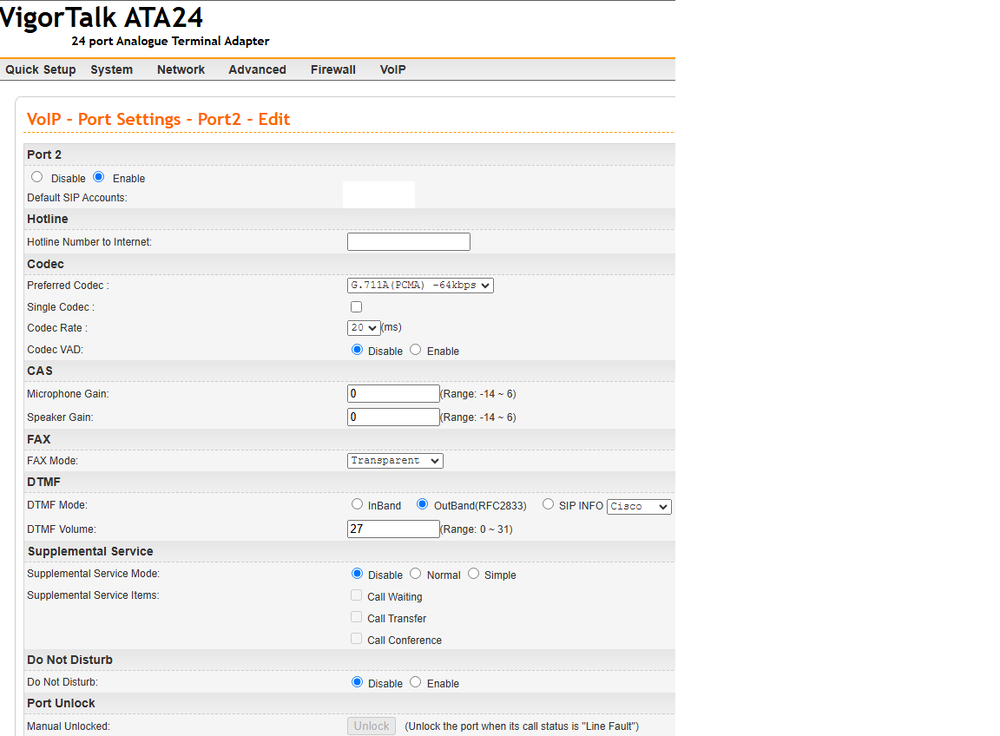This screenshot has width=1000, height=736.
Task: Open the Quick Setup menu
Action: point(40,70)
